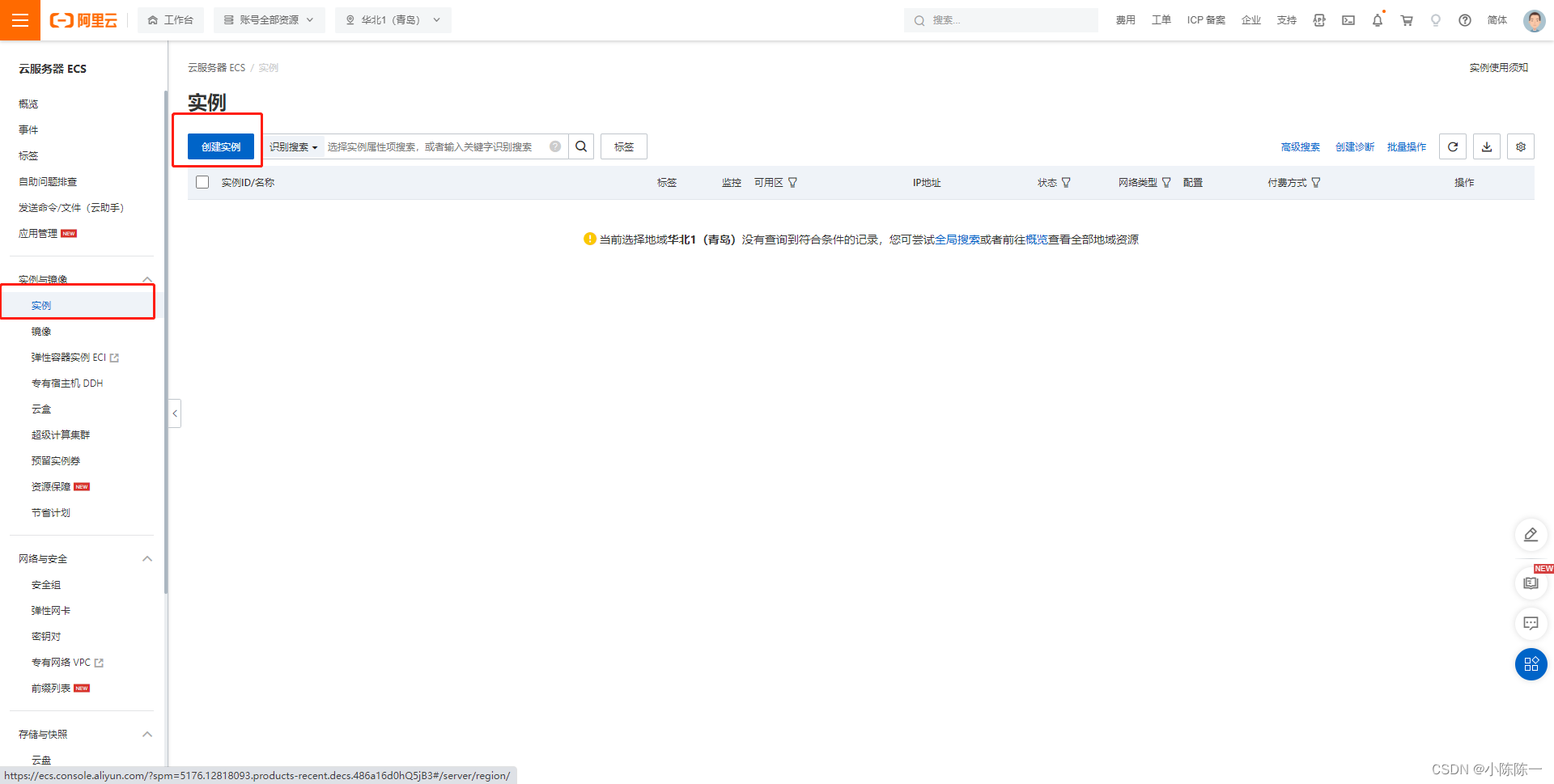Open the region selector 华北1（青岛）
Screen dimensions: 1554x784
[x=393, y=20]
